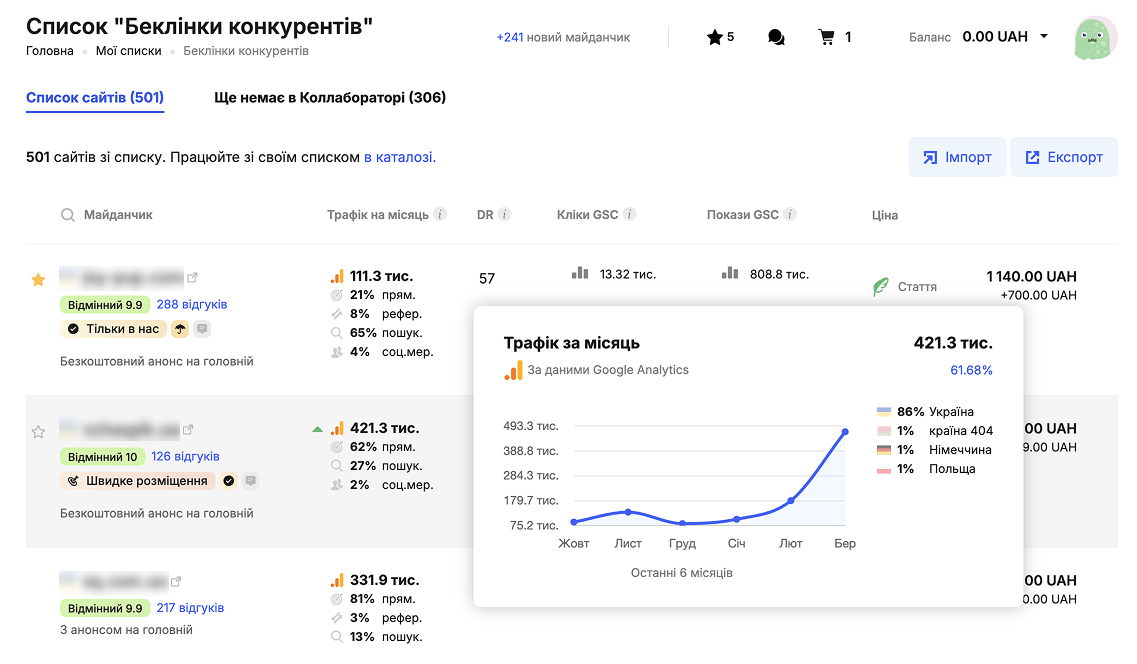The width and height of the screenshot is (1137, 664).
Task: Open the messages chat bubble icon
Action: [x=776, y=37]
